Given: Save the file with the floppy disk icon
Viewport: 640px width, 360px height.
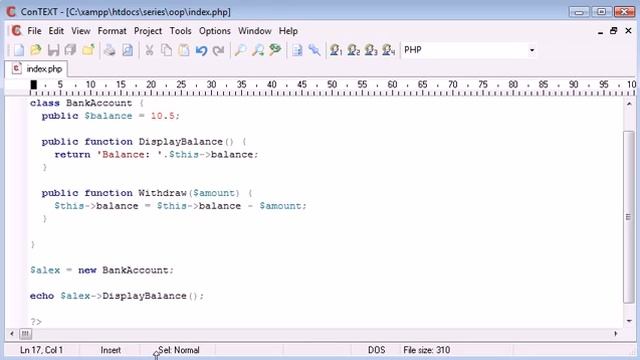Looking at the screenshot, I should [53, 50].
